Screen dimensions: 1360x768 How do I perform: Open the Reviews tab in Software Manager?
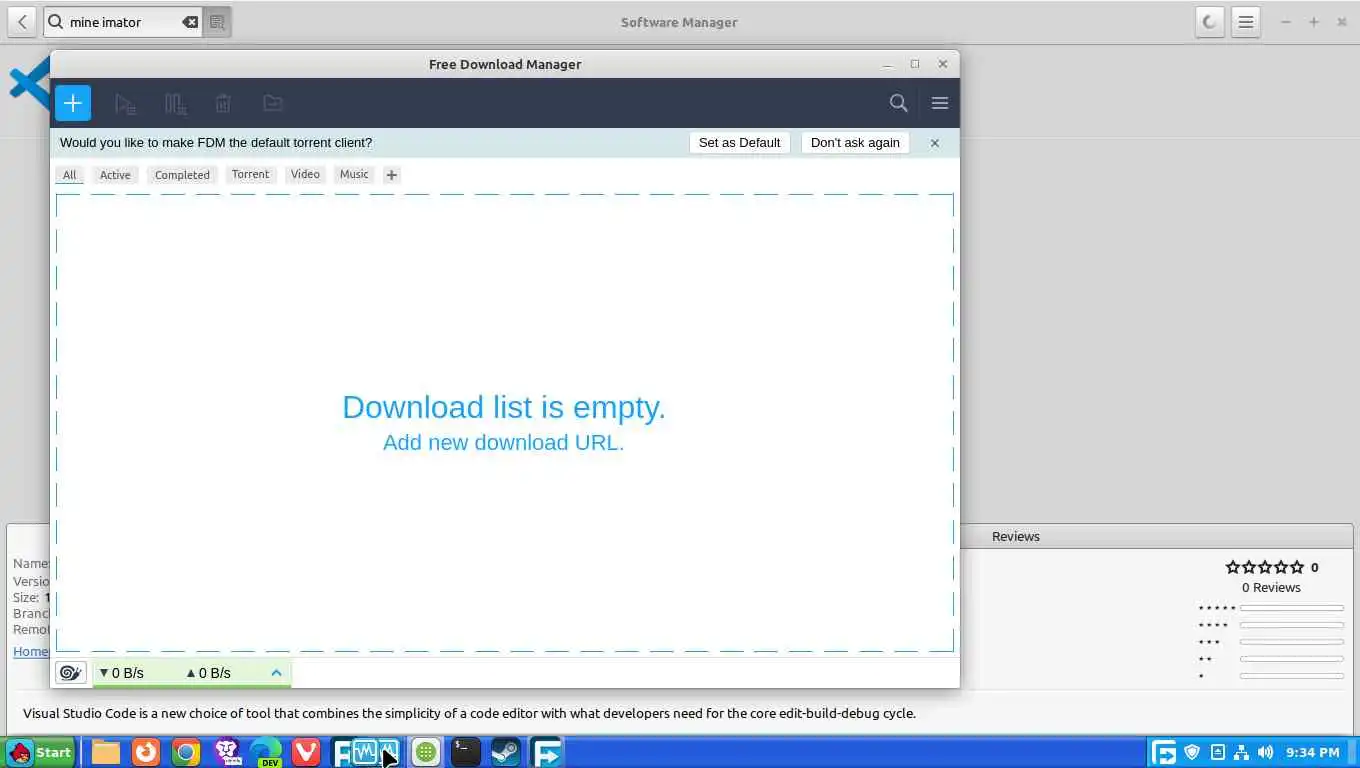1015,536
